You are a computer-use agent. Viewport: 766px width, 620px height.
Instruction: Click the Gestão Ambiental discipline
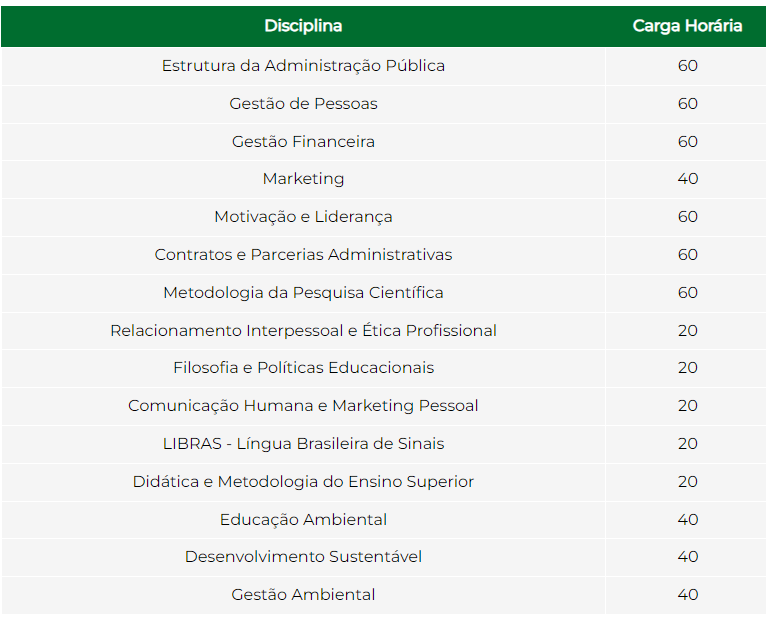coord(303,595)
